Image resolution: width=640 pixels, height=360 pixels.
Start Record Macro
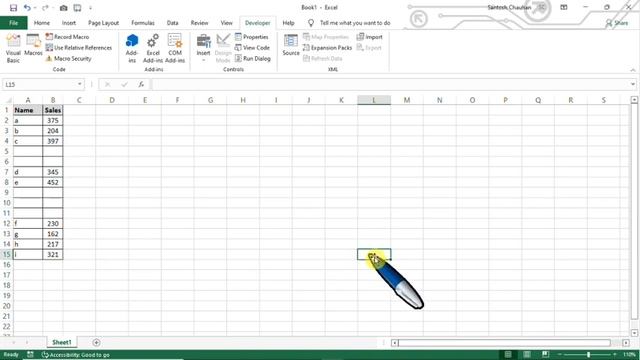[x=67, y=37]
